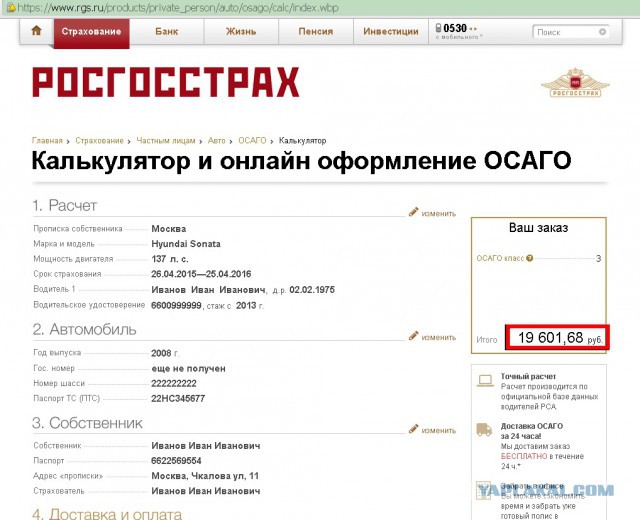
Task: Open the Инвестиции tab
Action: (391, 31)
